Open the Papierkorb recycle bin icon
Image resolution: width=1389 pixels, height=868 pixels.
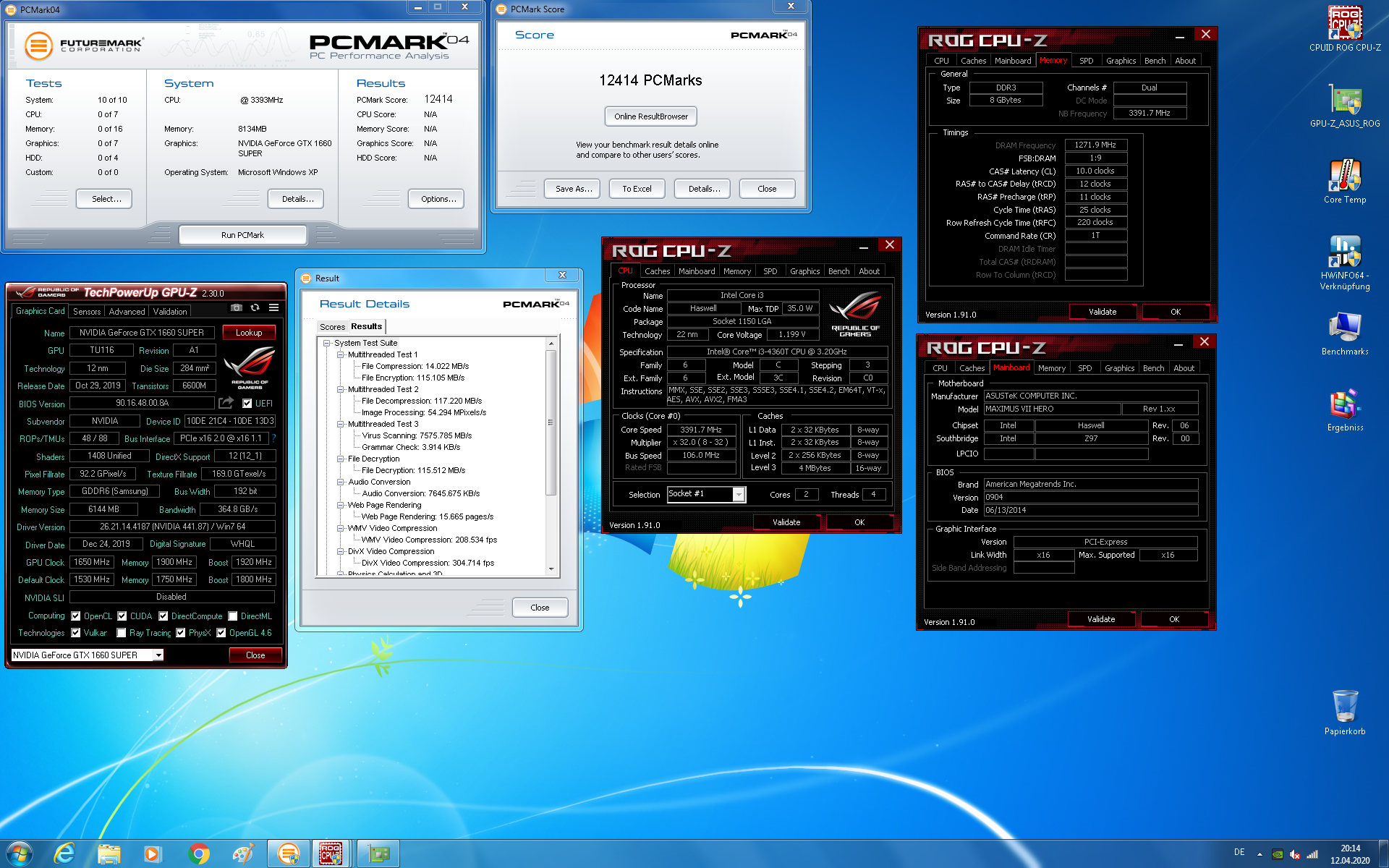[1345, 712]
